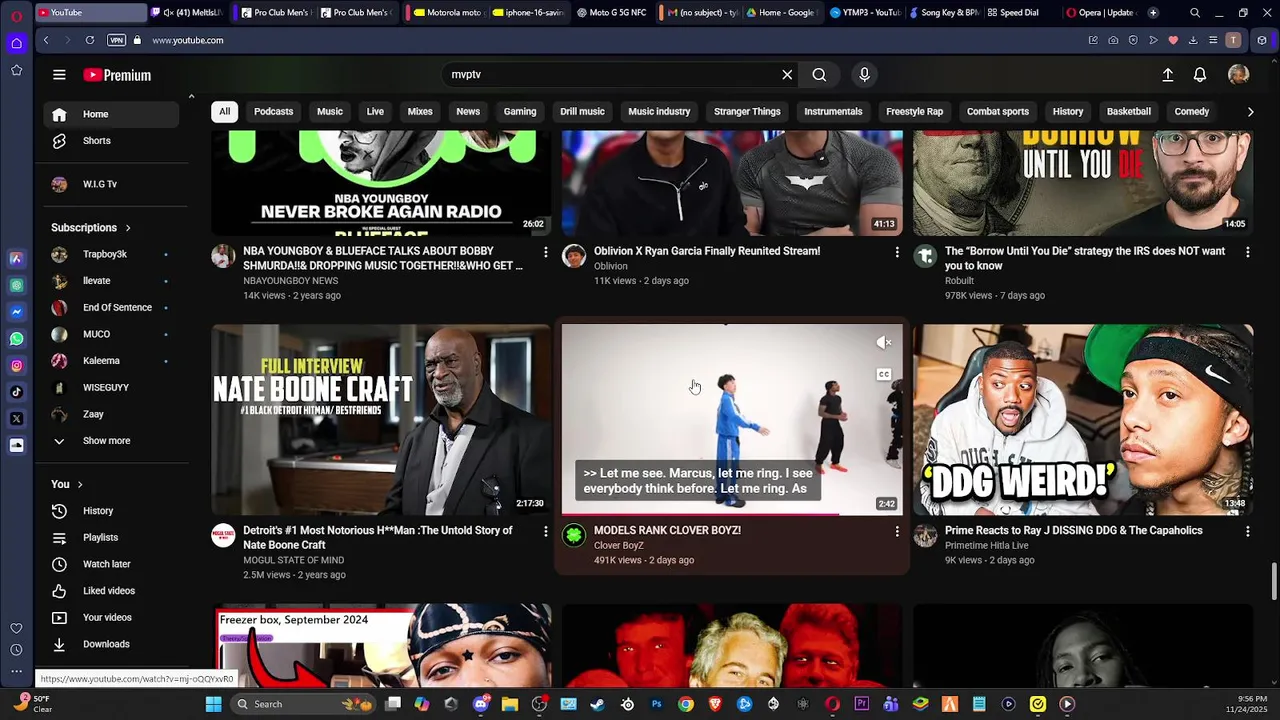Unmute the Models Rank Clover Boyz preview
The height and width of the screenshot is (720, 1280).
tap(884, 343)
